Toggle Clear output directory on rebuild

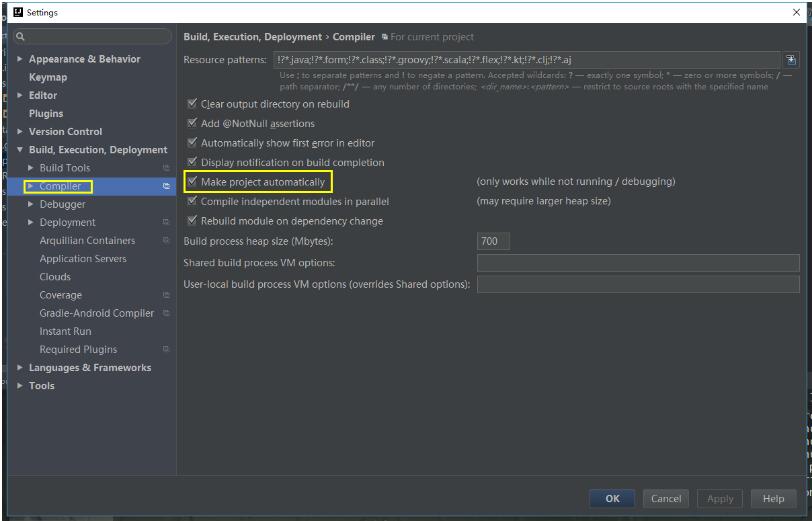[192, 104]
